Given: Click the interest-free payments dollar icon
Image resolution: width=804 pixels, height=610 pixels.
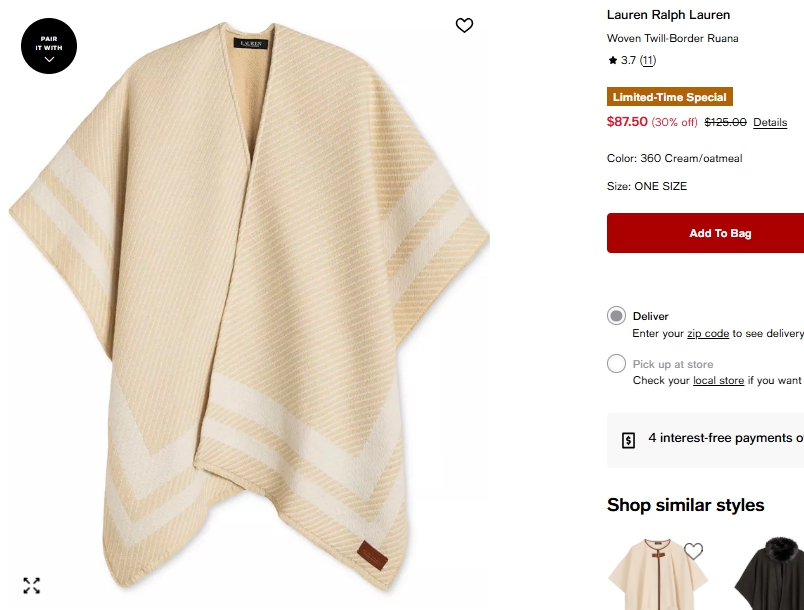Looking at the screenshot, I should (628, 440).
